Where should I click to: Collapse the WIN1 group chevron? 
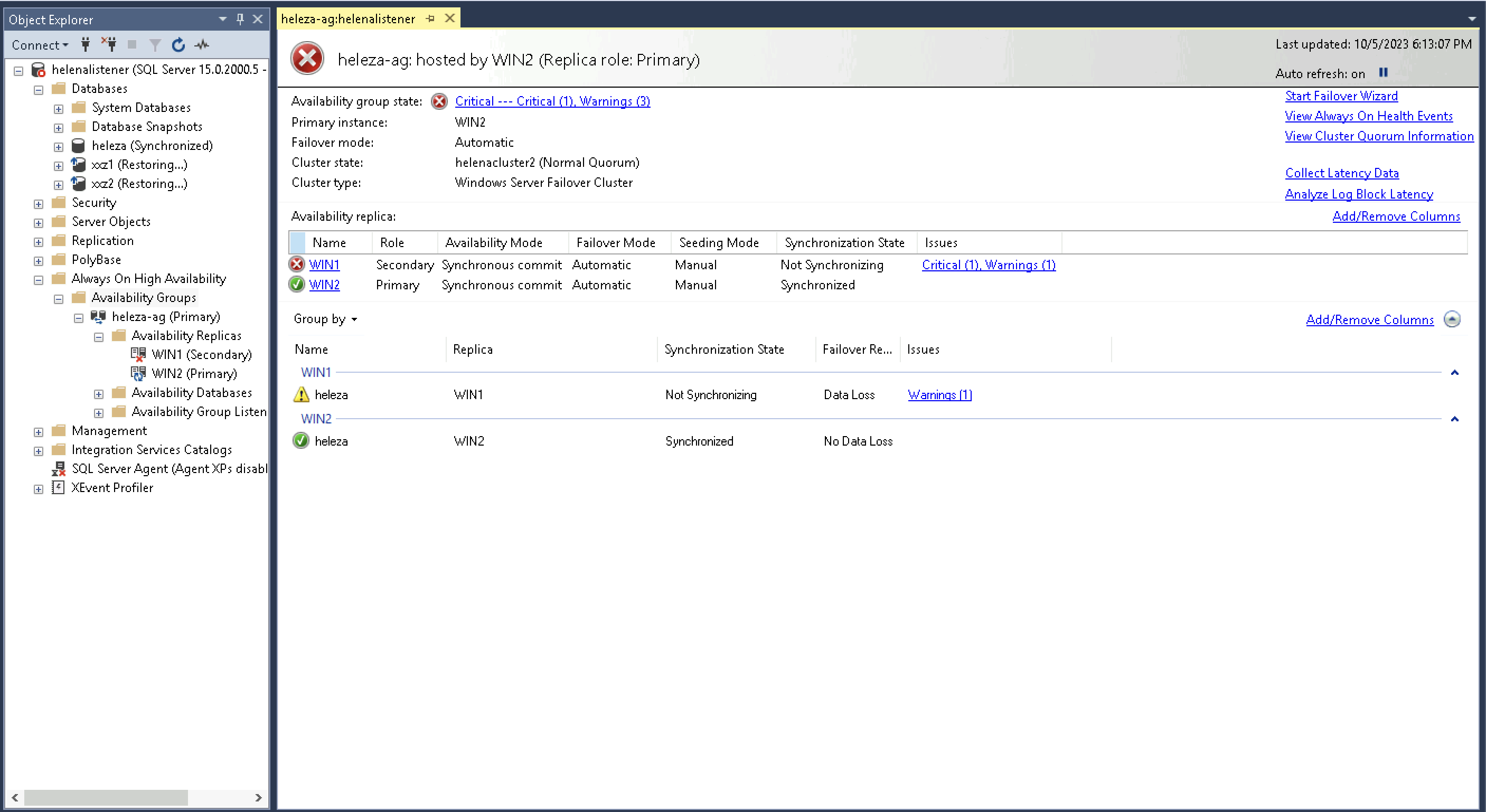point(1454,373)
